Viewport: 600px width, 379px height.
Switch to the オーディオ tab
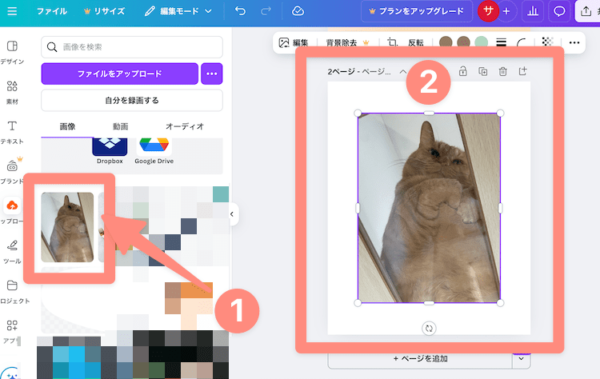pyautogui.click(x=184, y=126)
